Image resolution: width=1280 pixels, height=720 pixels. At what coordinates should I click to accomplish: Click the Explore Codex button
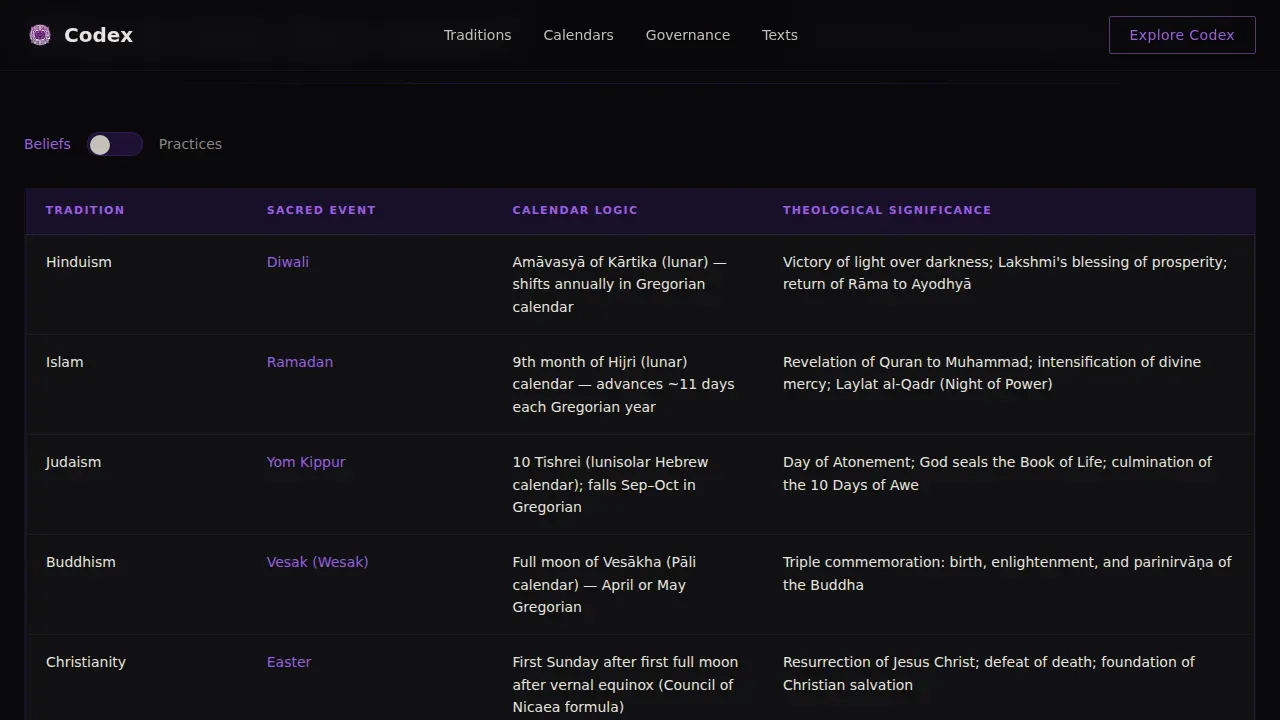pos(1182,35)
